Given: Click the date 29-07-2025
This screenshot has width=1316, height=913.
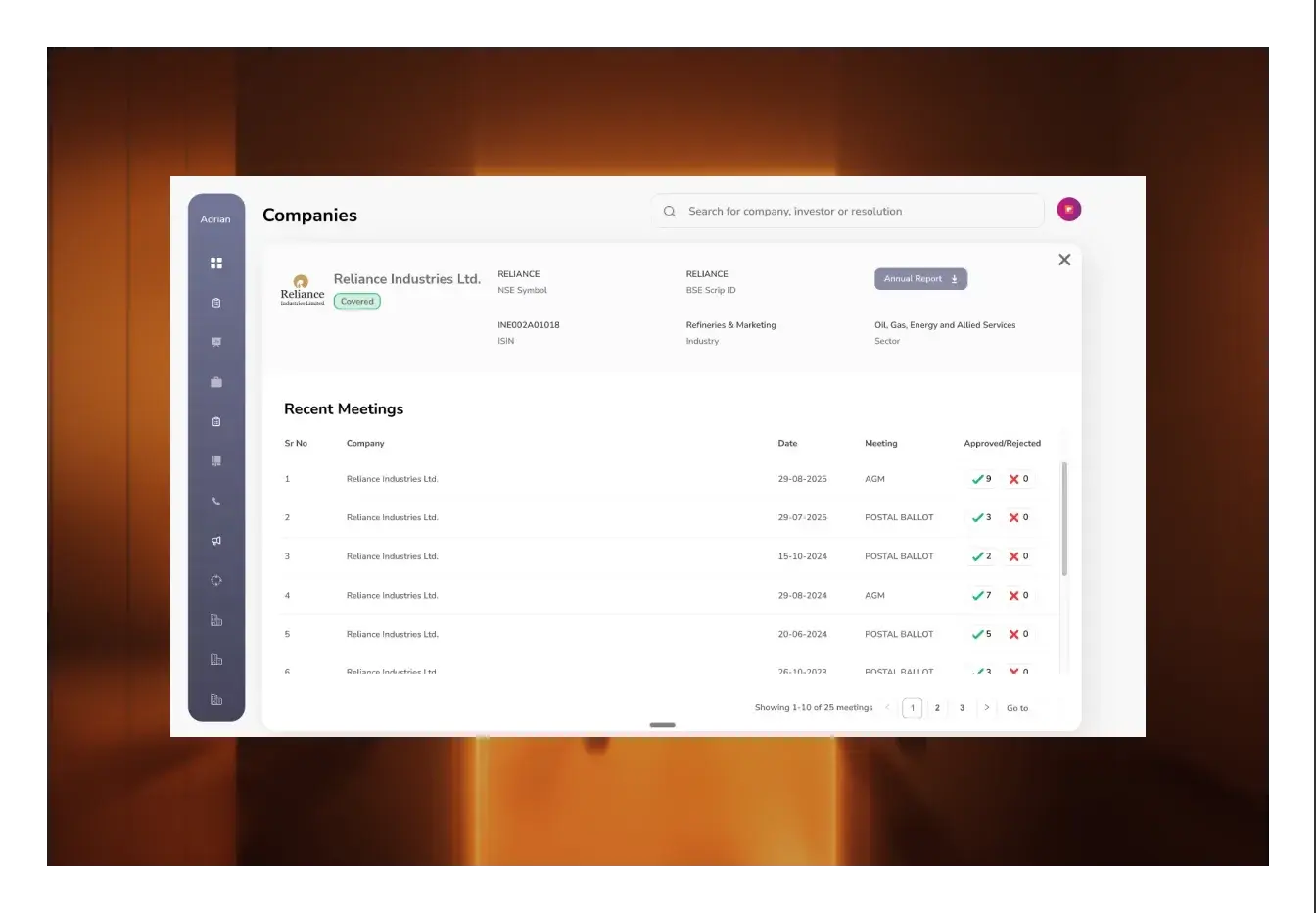Looking at the screenshot, I should click(803, 517).
